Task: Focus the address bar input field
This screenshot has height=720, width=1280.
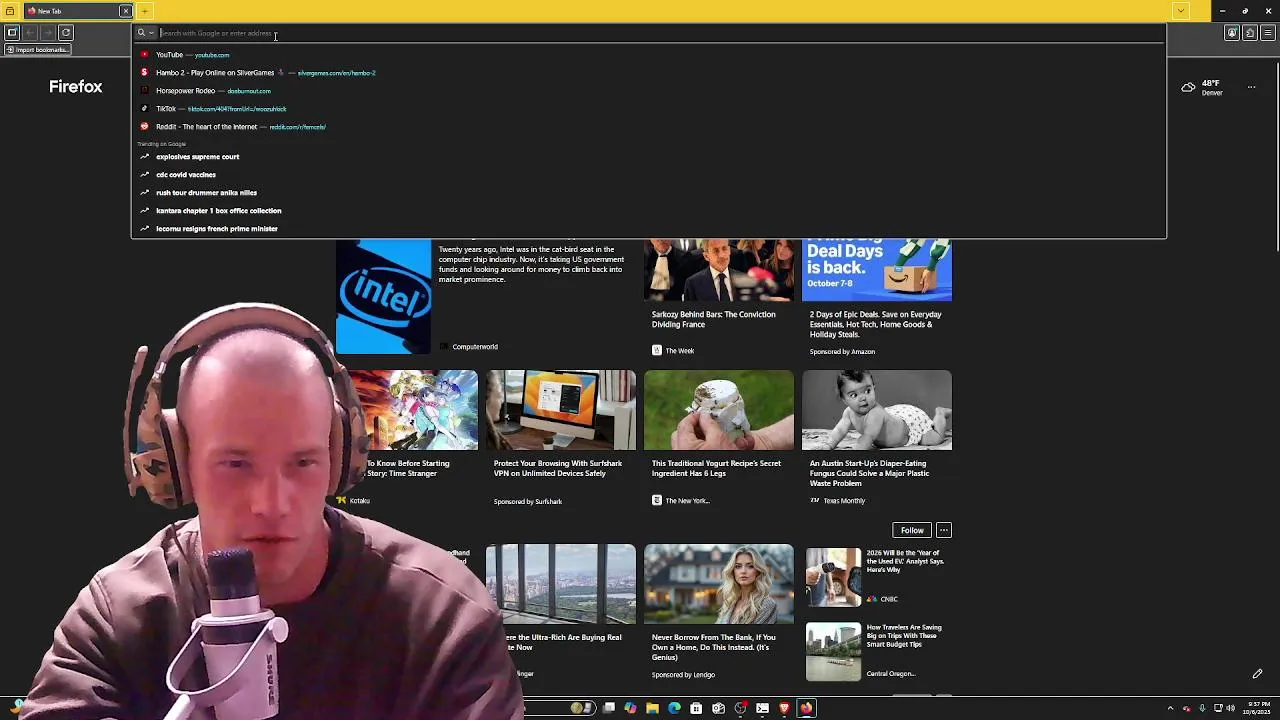Action: coord(660,33)
